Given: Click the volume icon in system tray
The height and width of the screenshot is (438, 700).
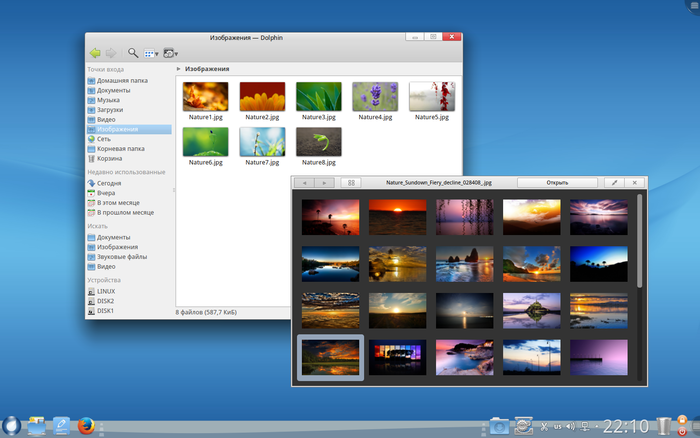Looking at the screenshot, I should (x=568, y=427).
